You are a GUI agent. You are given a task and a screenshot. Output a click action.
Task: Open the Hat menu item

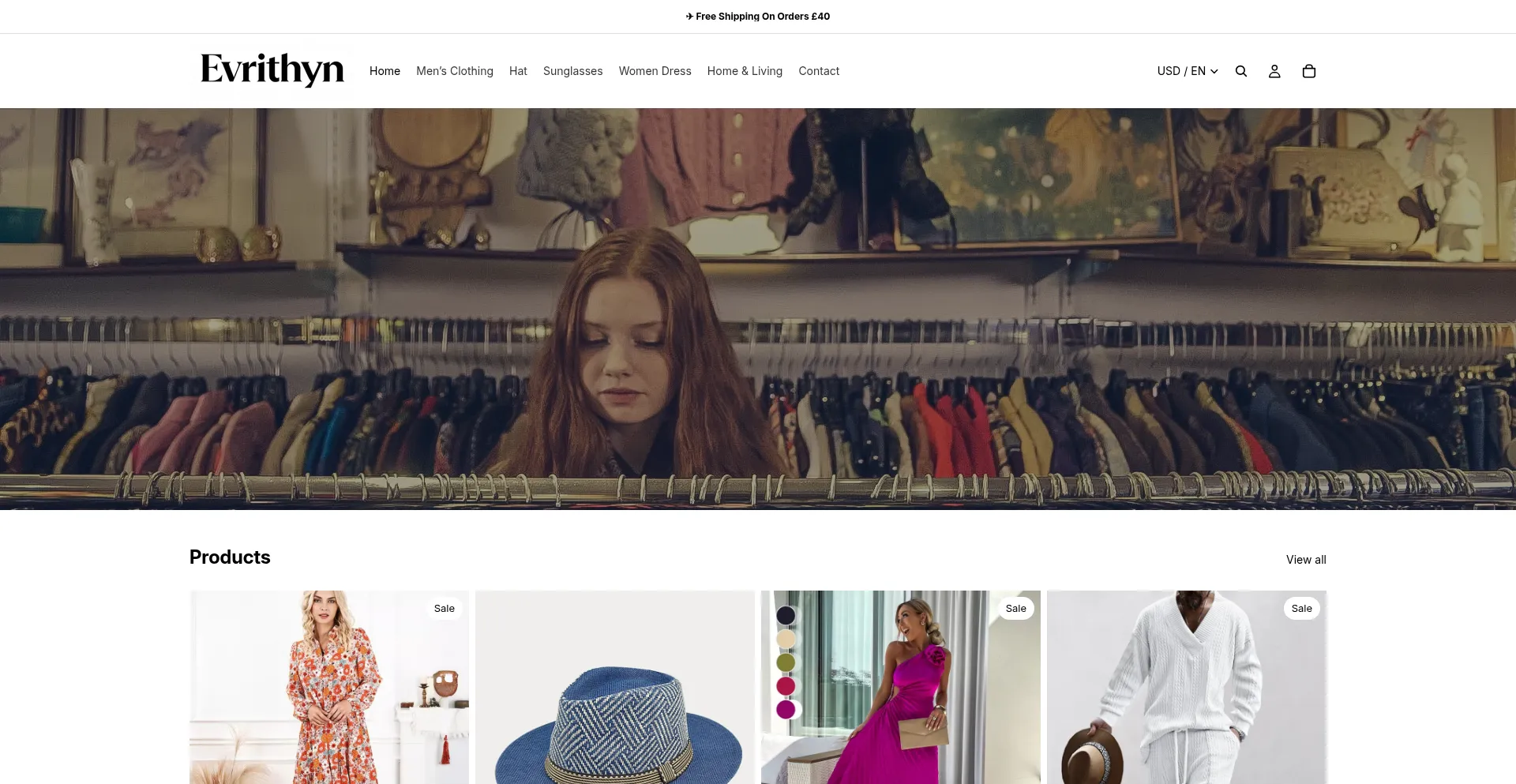click(x=518, y=71)
